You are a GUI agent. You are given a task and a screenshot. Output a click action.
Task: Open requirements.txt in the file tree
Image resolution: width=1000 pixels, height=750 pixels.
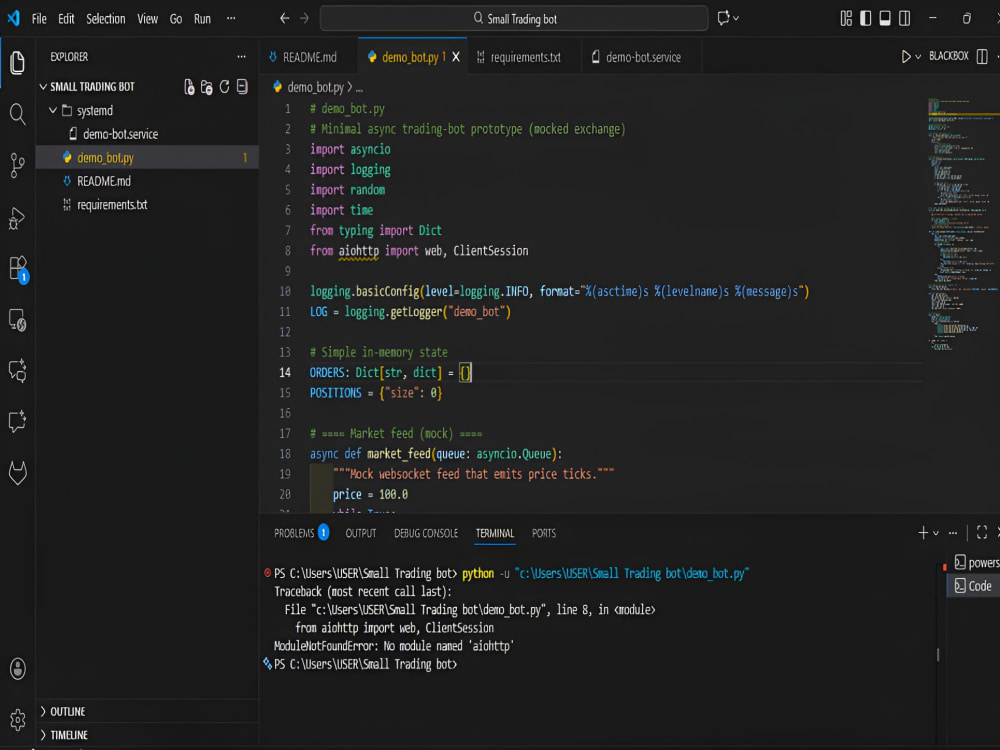[147, 205]
